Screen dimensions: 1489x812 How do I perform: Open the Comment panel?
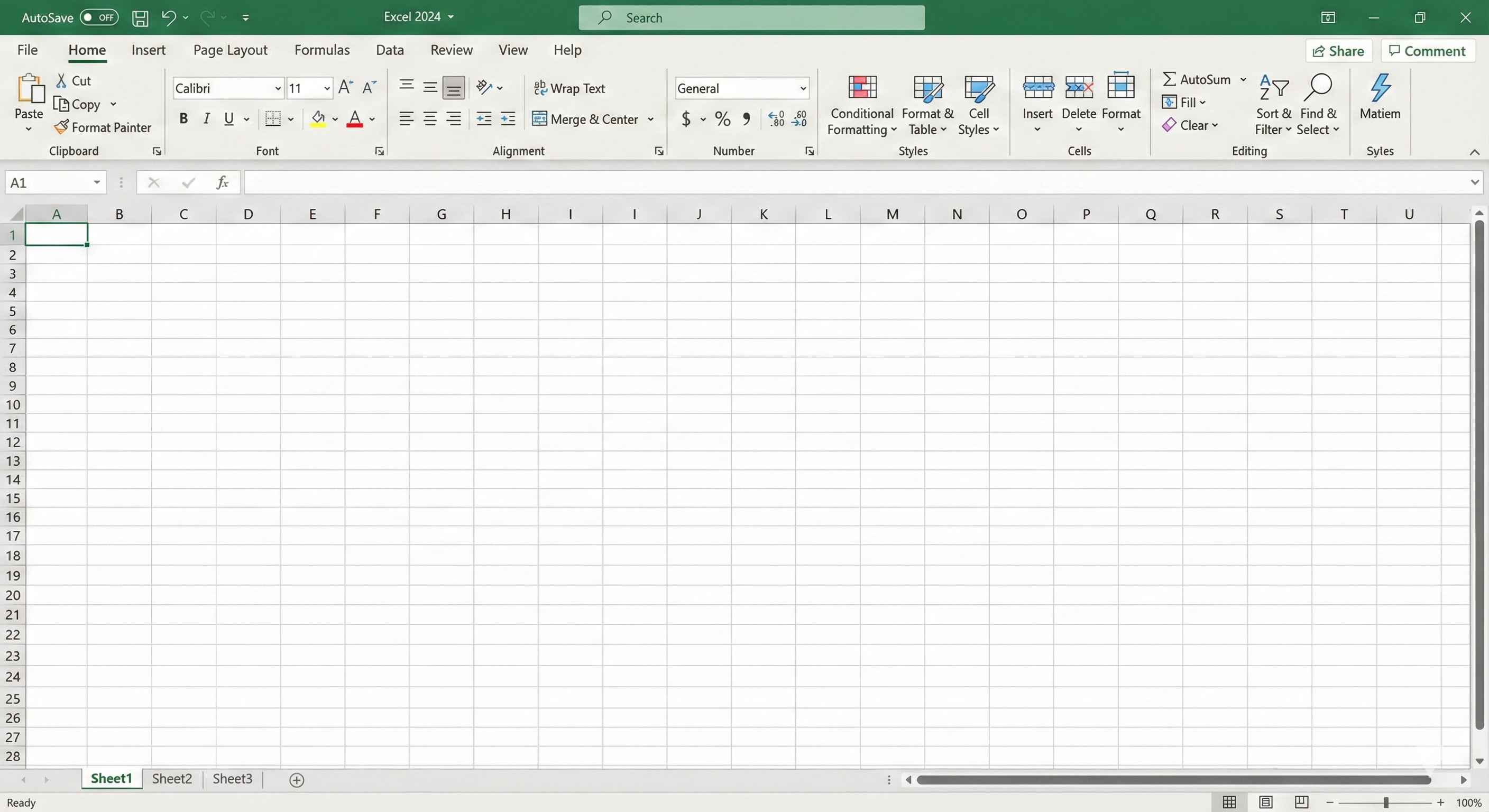(1427, 51)
